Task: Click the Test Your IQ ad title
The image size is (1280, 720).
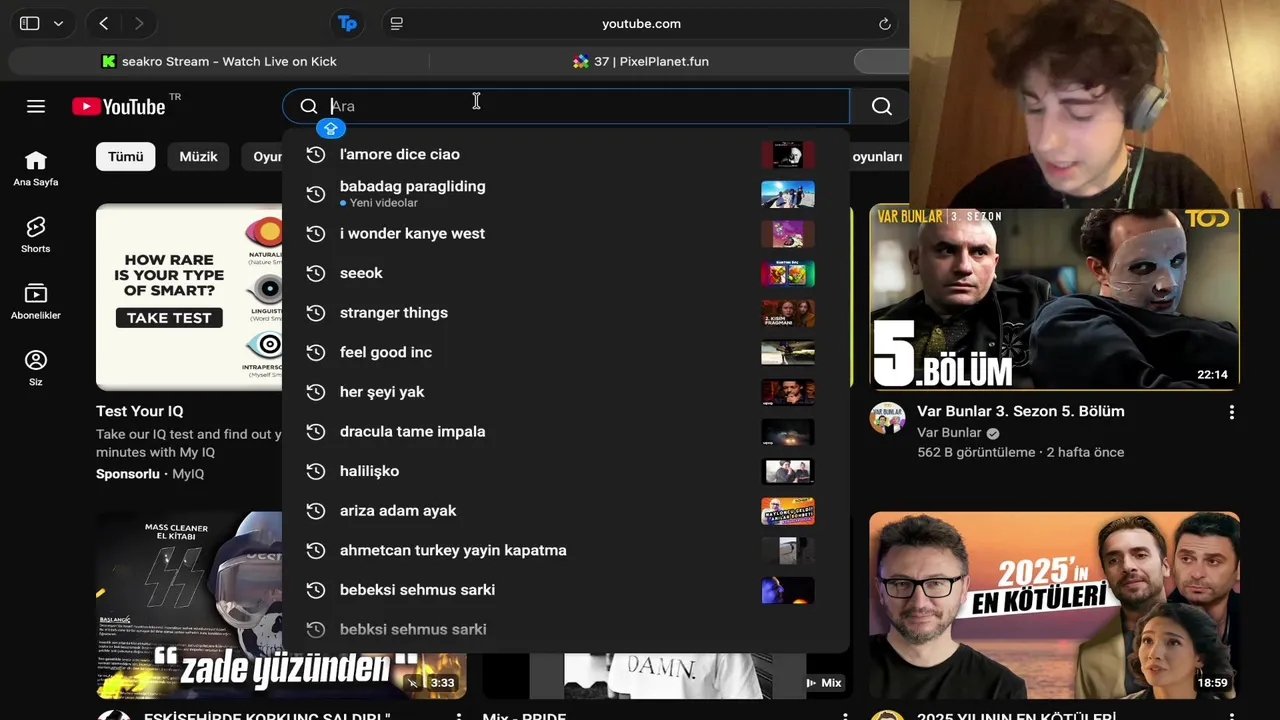Action: point(140,411)
